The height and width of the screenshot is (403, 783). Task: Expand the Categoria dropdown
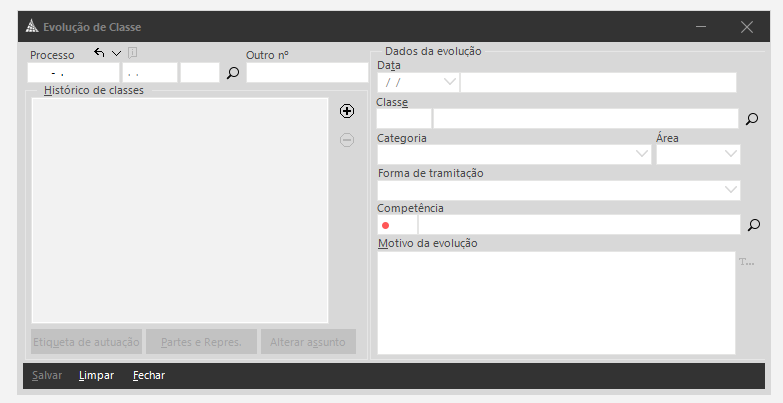pyautogui.click(x=642, y=155)
